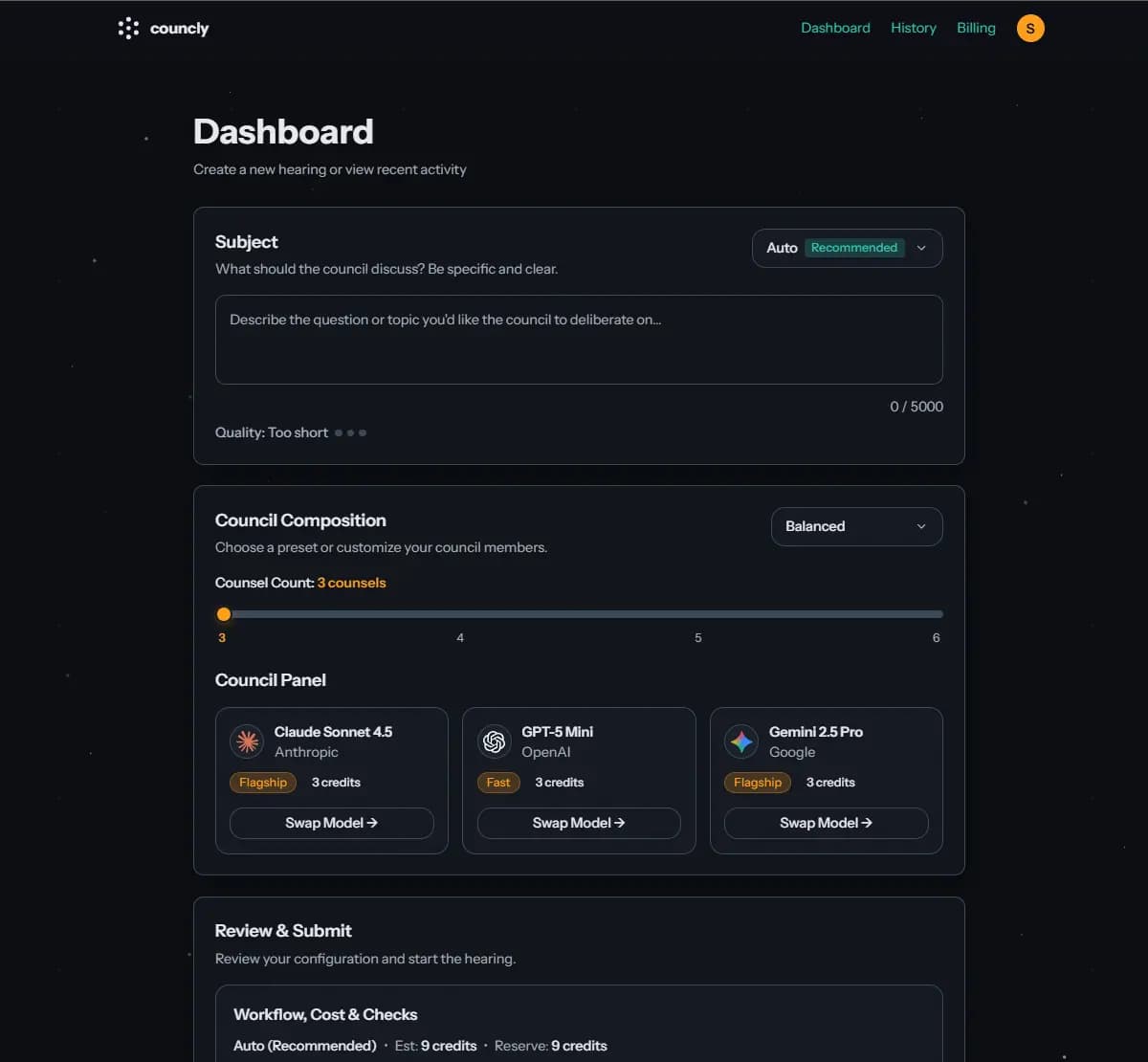The image size is (1148, 1062).
Task: Click the Recommended pill next to Auto
Action: click(853, 248)
